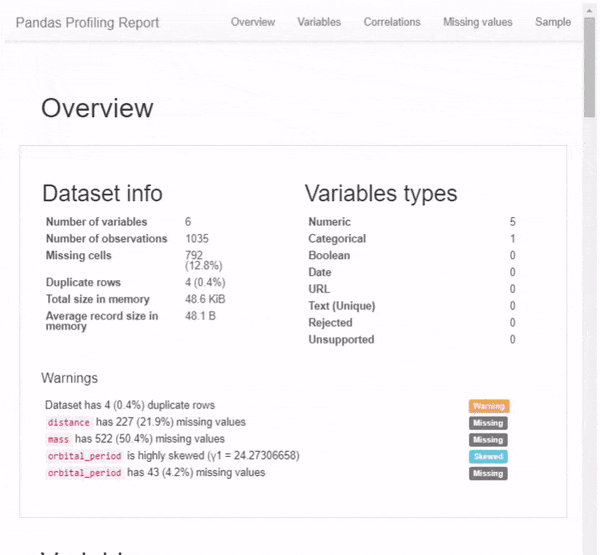
Task: Click the value 48.1 B
Action: pos(200,316)
